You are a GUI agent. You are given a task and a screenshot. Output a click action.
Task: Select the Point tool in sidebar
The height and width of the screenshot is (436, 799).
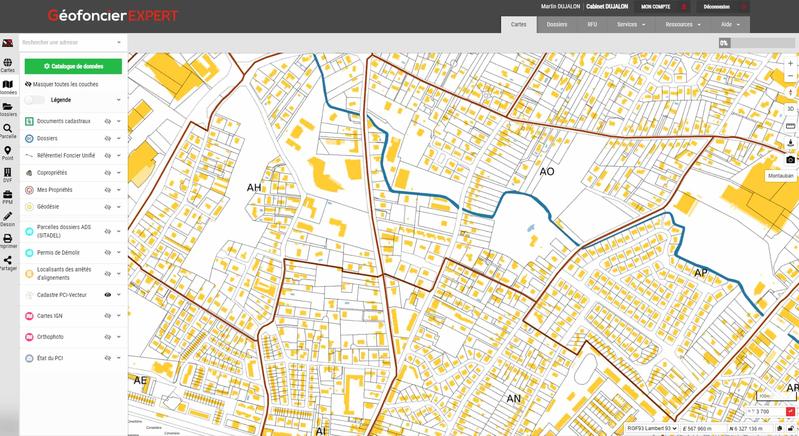pos(7,153)
